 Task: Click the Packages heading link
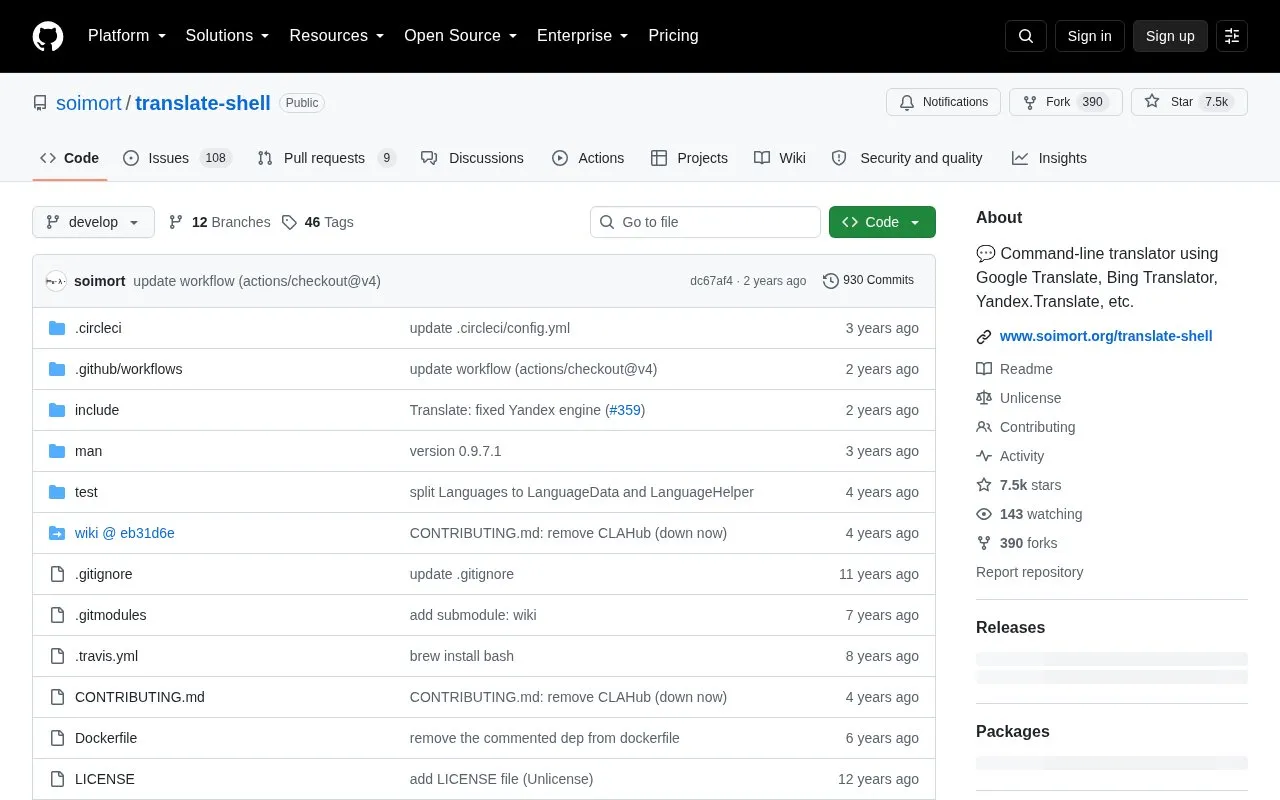point(1013,732)
